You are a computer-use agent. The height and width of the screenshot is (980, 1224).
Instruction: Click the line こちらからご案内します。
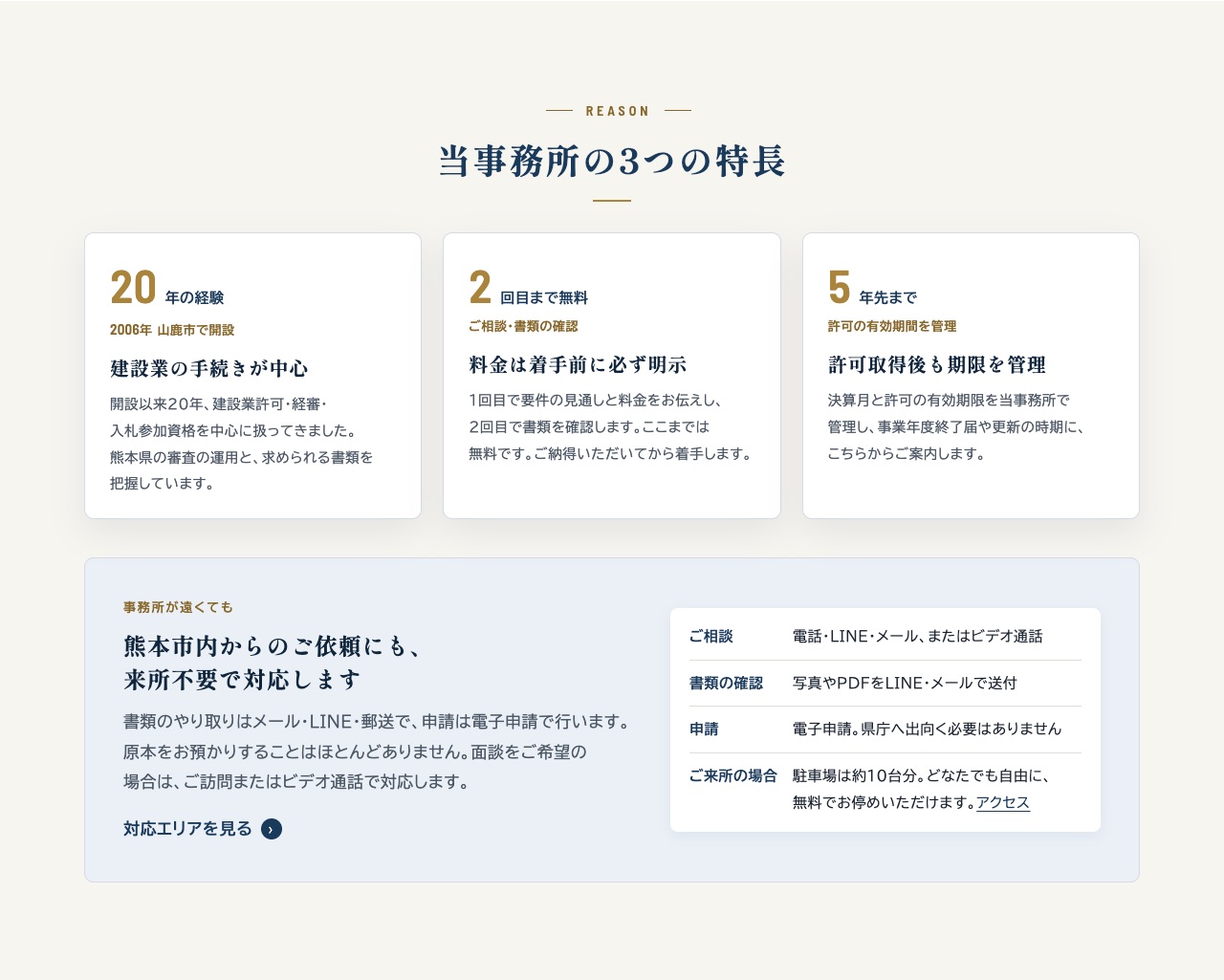pos(907,453)
